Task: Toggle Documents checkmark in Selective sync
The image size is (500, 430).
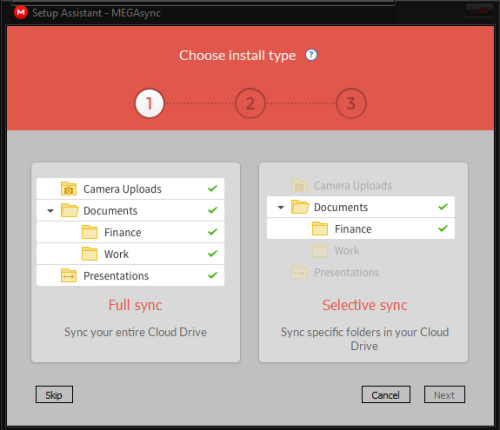Action: [x=443, y=207]
